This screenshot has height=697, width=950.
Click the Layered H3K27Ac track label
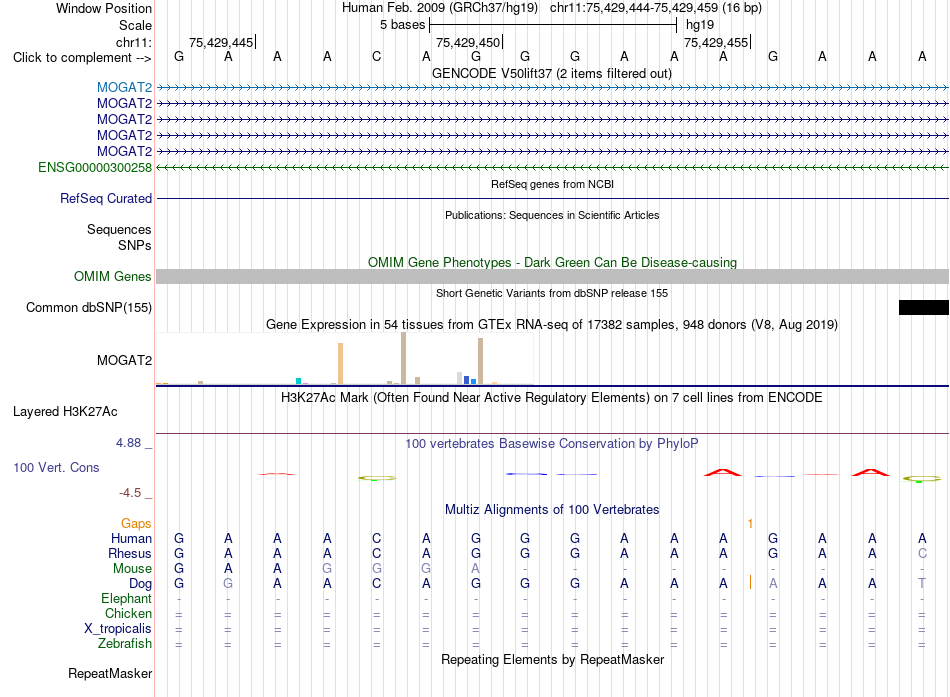[x=65, y=412]
